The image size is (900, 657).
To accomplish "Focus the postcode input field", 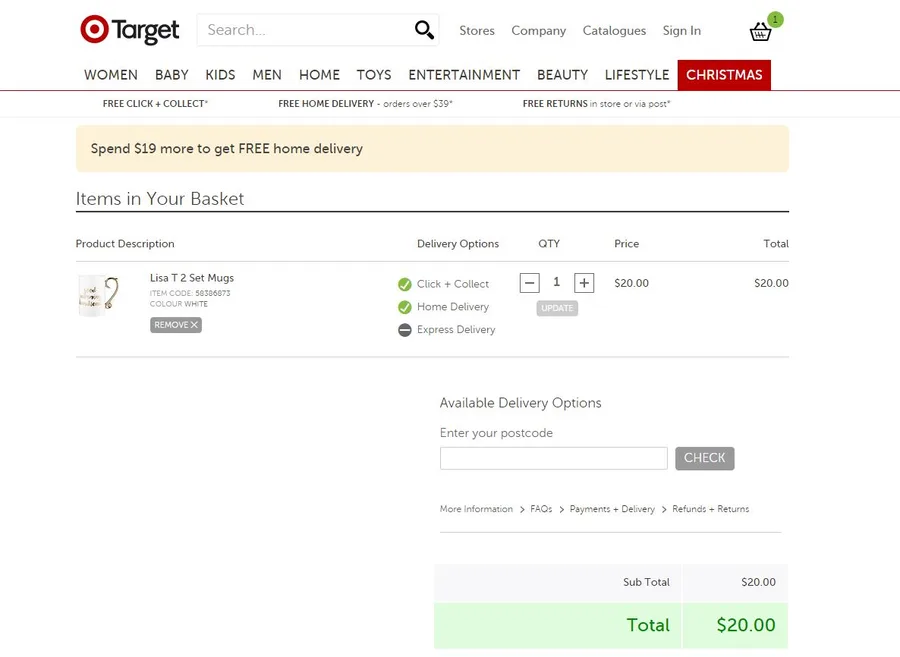I will click(x=553, y=458).
